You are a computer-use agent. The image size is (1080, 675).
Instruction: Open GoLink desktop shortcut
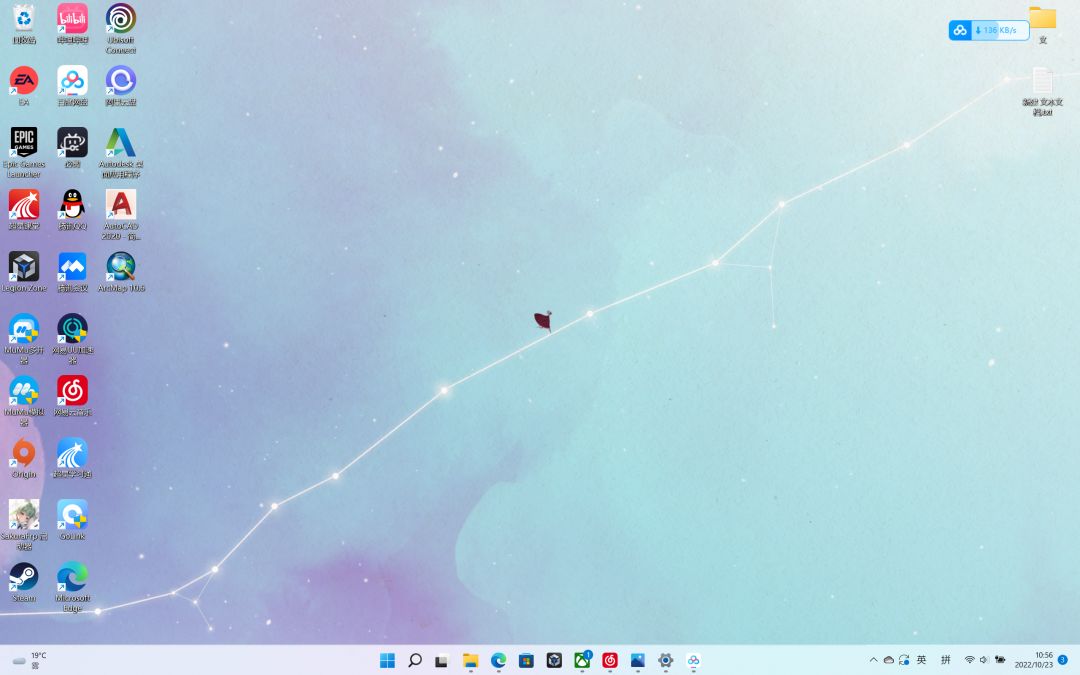[72, 520]
